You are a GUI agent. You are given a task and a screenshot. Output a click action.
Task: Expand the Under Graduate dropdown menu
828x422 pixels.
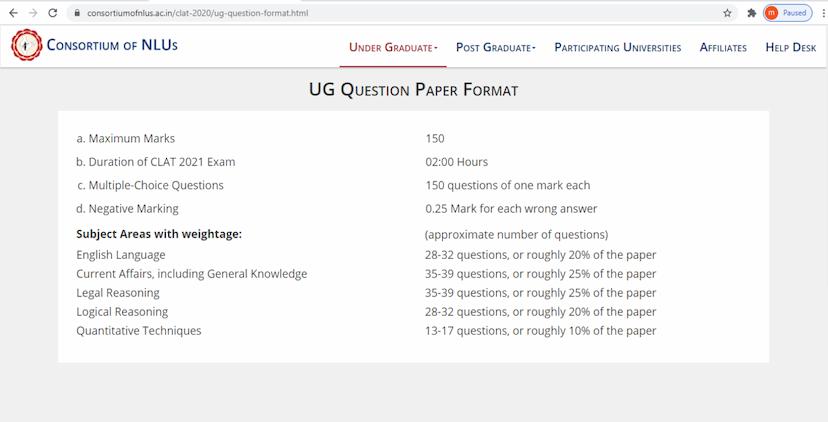(393, 47)
